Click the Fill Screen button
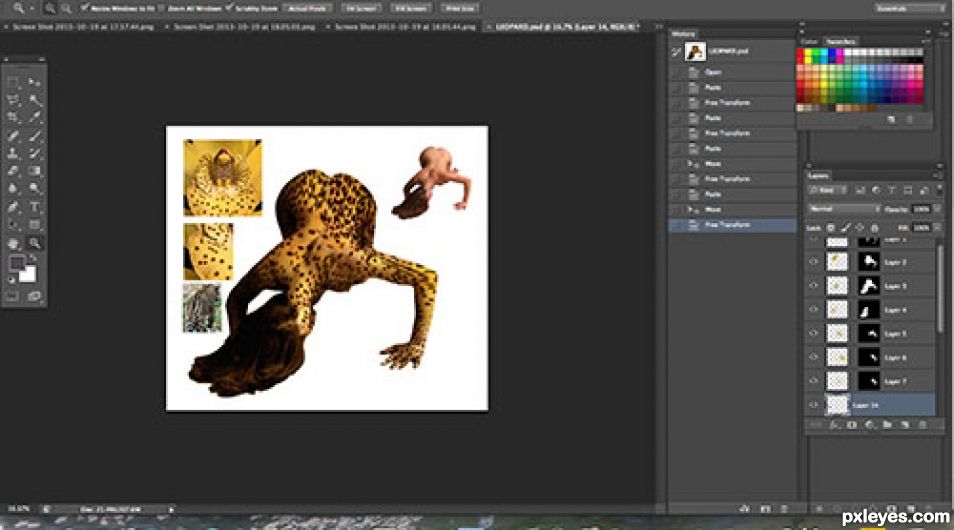This screenshot has height=530, width=954. click(411, 9)
